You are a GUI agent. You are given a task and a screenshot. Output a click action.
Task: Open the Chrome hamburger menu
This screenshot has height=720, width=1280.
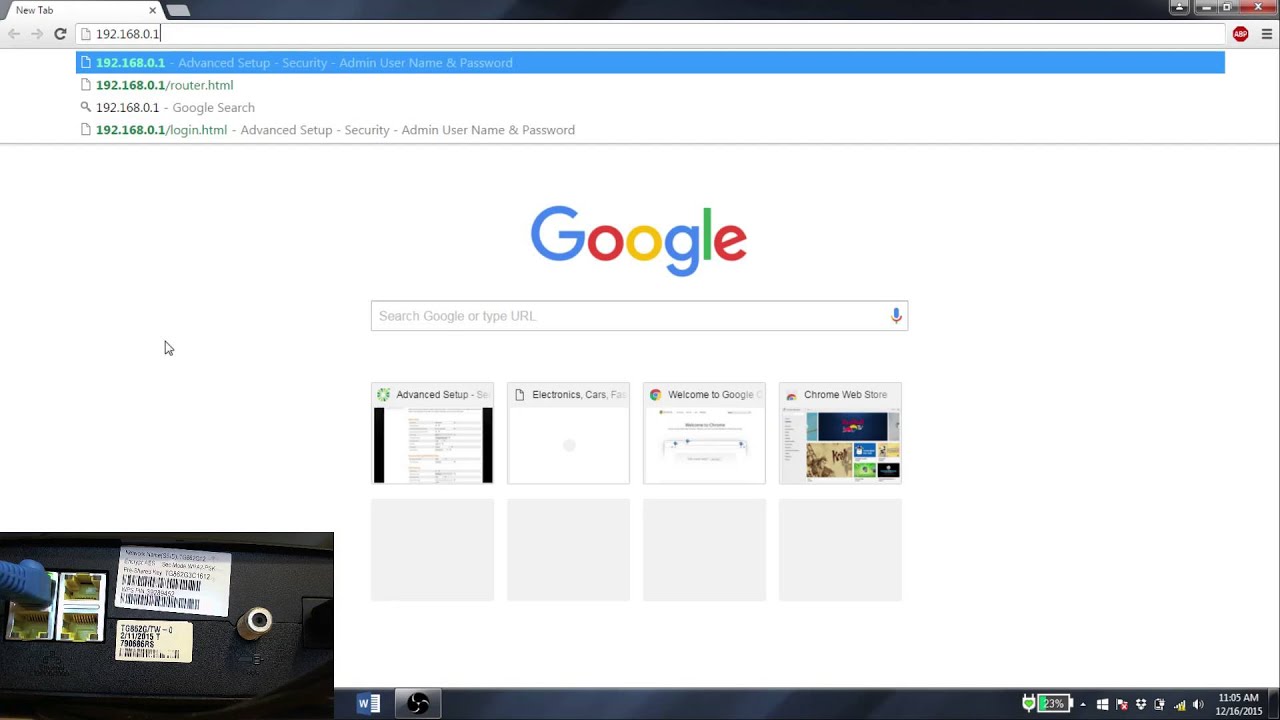point(1266,34)
